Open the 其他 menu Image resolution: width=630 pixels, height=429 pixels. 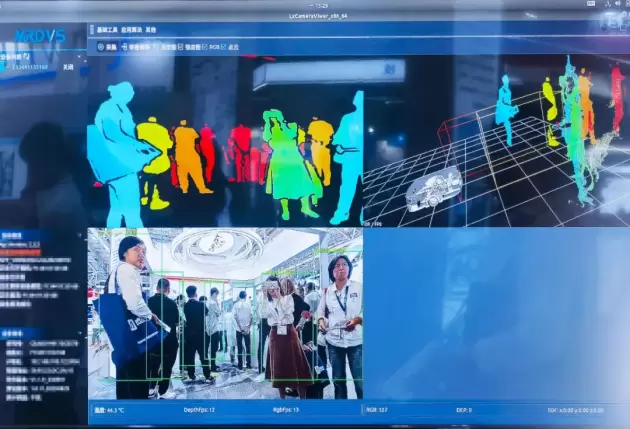coord(150,30)
